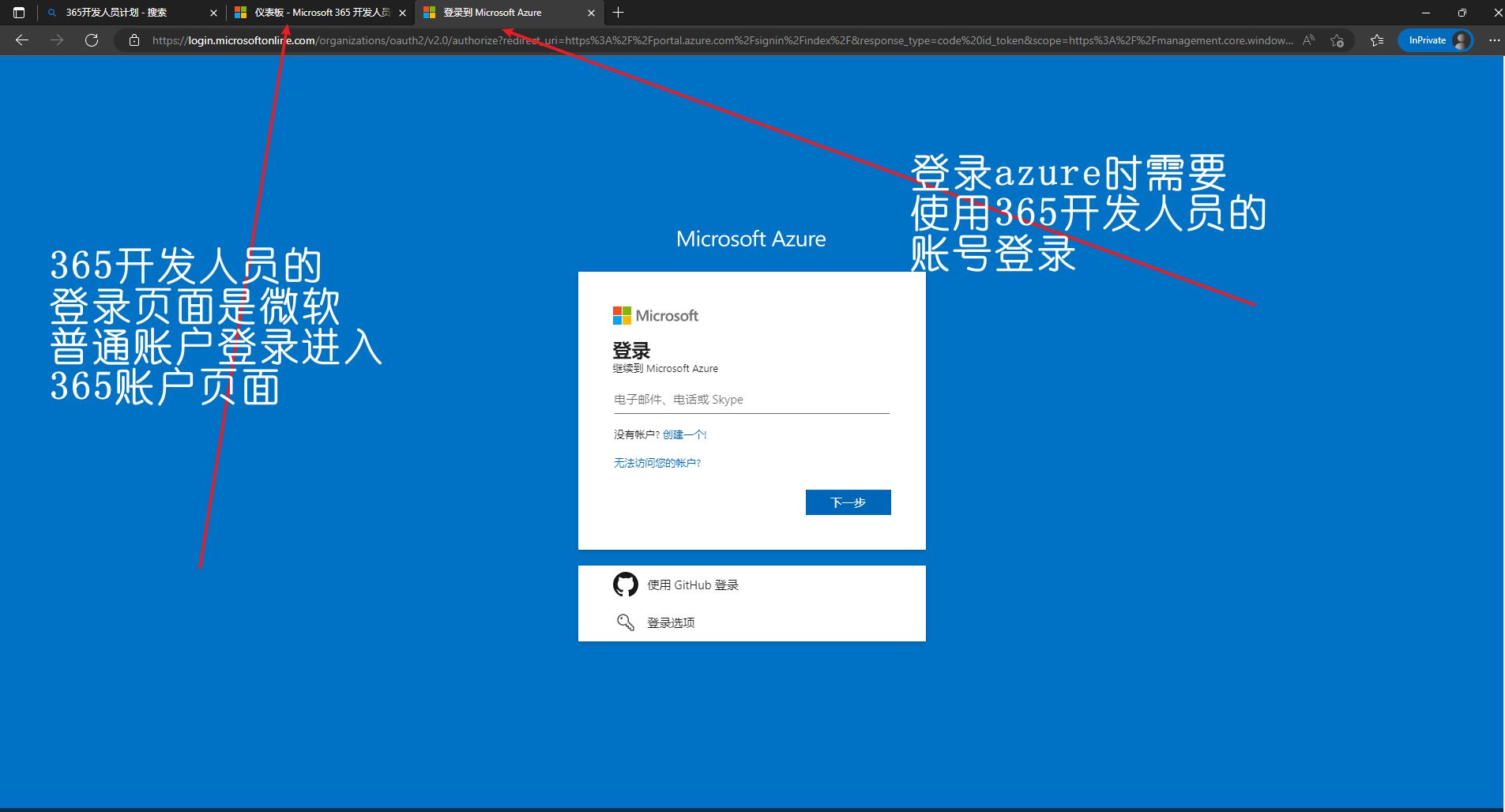Activate the read aloud icon
Screen dimensions: 1505x812
click(1309, 40)
